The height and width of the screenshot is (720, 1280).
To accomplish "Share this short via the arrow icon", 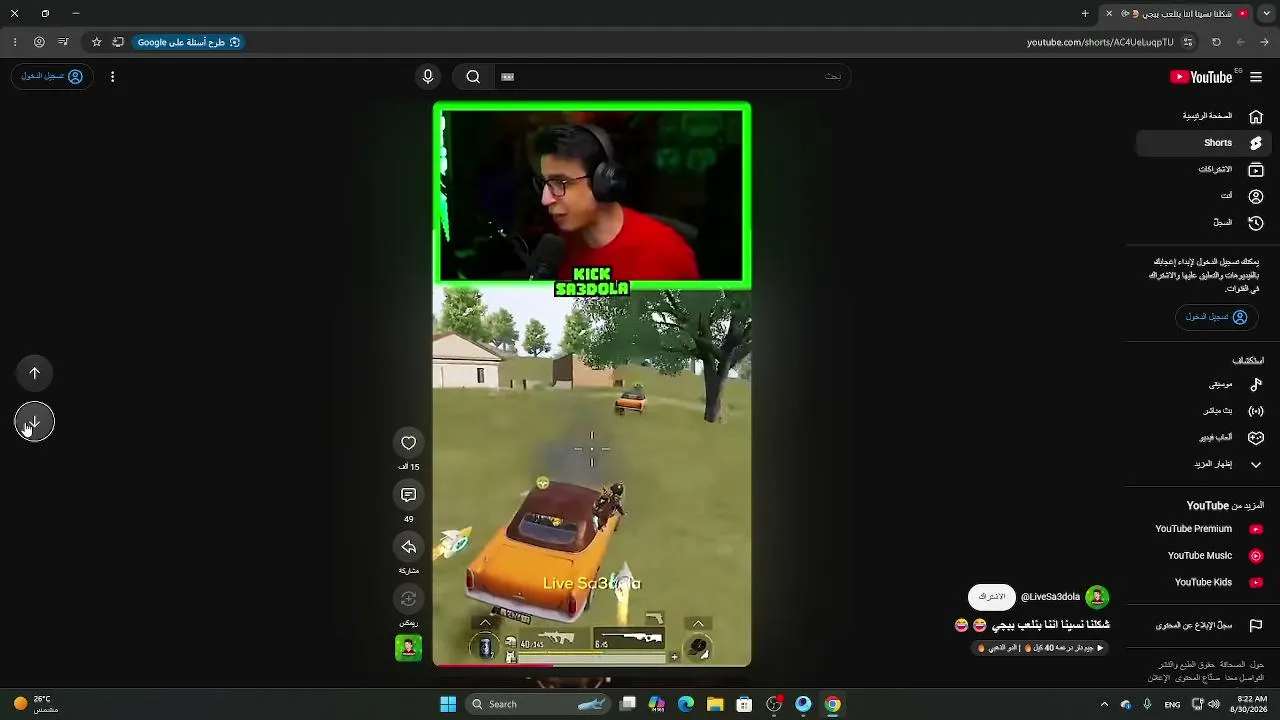I will (408, 547).
